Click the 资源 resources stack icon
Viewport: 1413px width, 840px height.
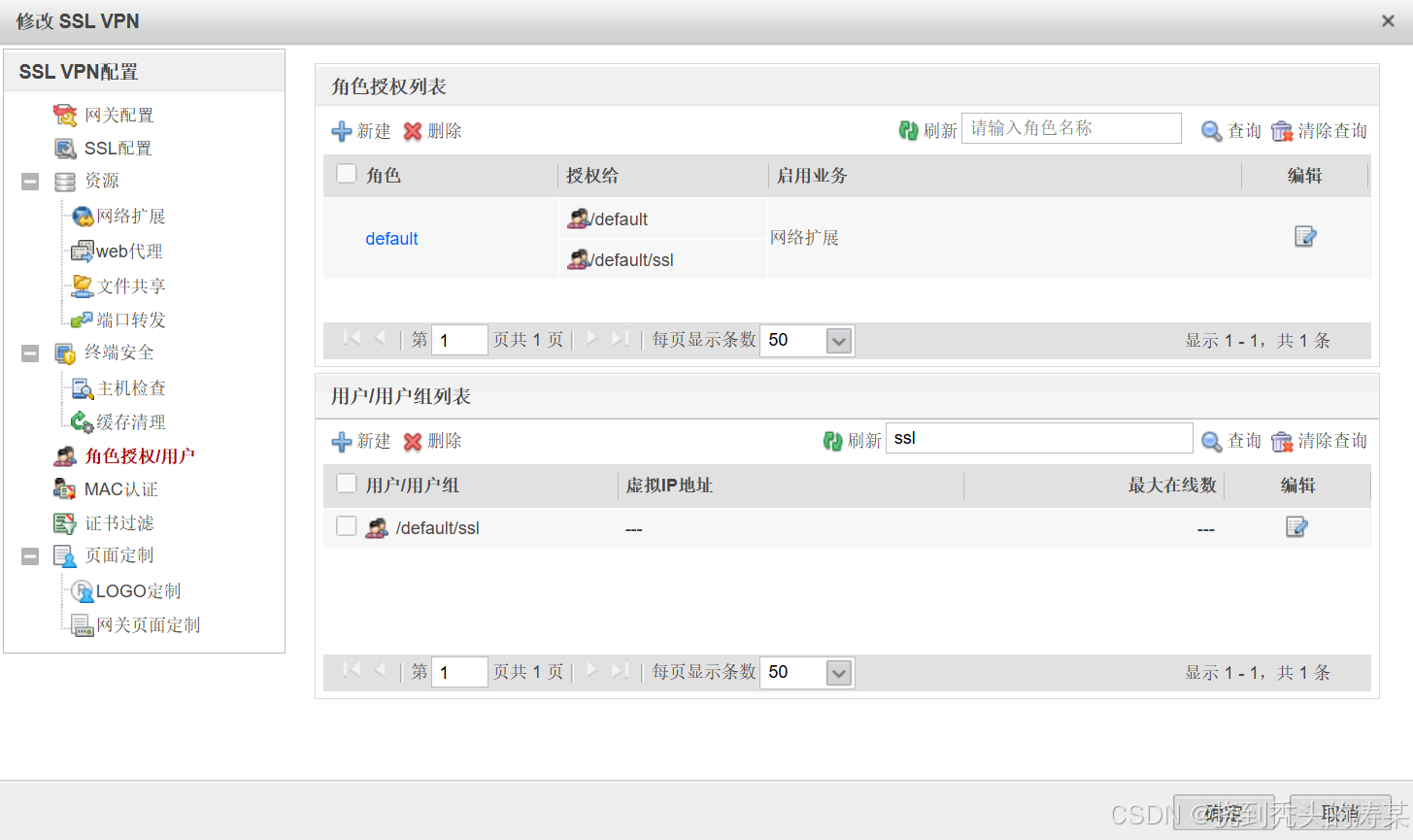pyautogui.click(x=65, y=182)
